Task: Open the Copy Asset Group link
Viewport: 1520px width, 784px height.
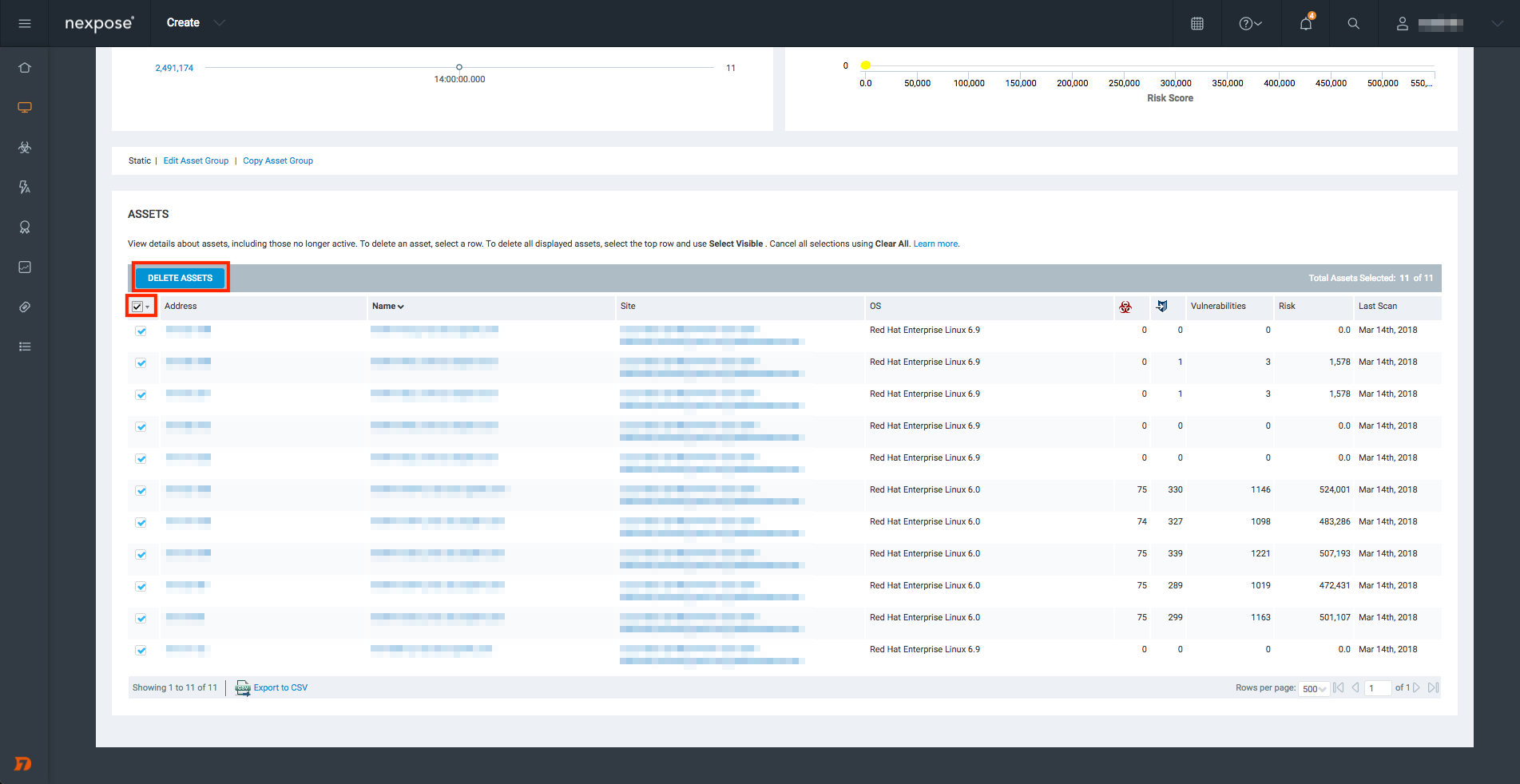Action: (278, 161)
